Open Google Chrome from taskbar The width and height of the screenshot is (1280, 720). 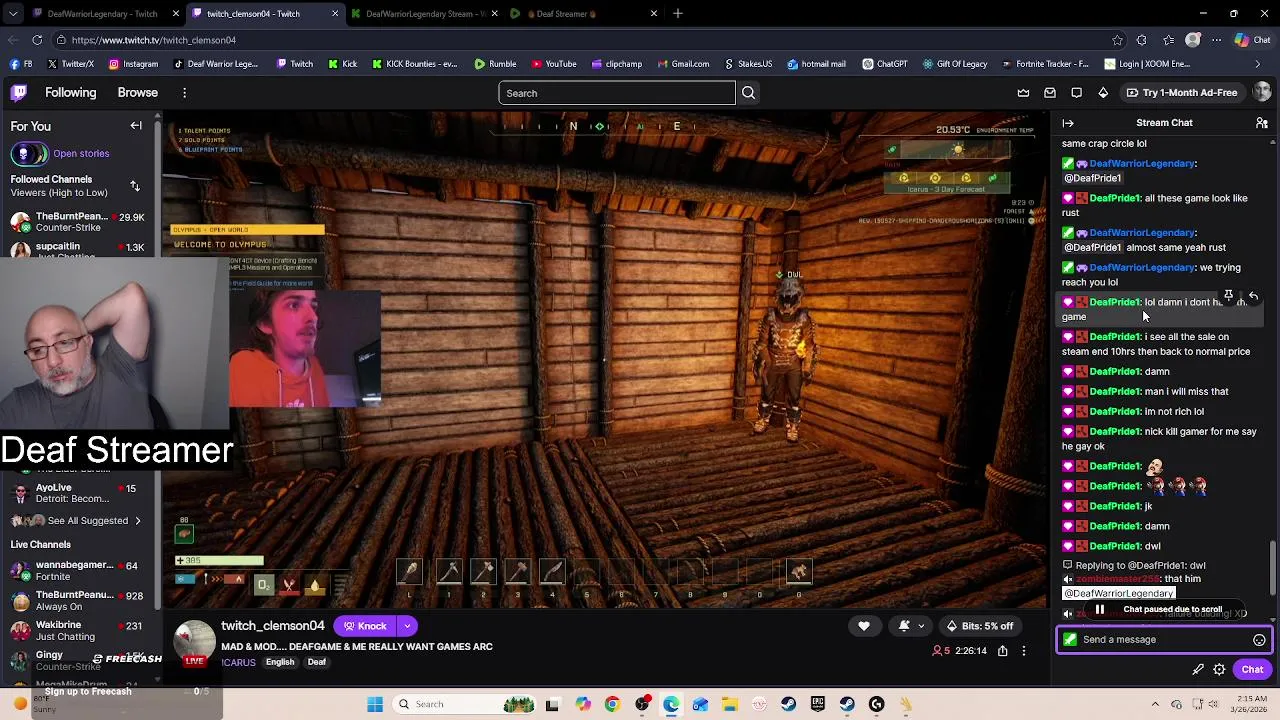coord(612,704)
